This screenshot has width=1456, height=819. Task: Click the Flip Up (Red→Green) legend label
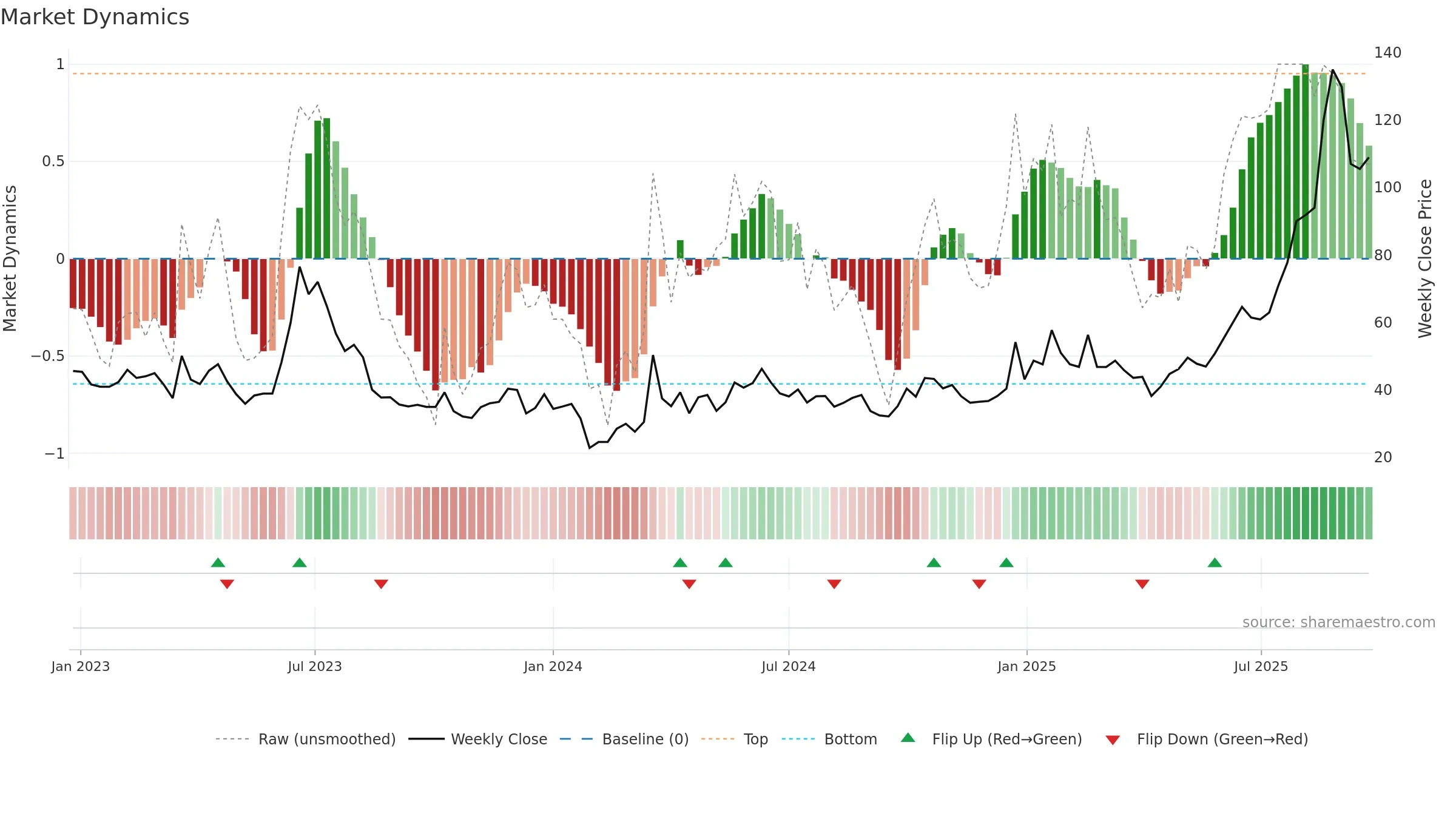point(1007,739)
